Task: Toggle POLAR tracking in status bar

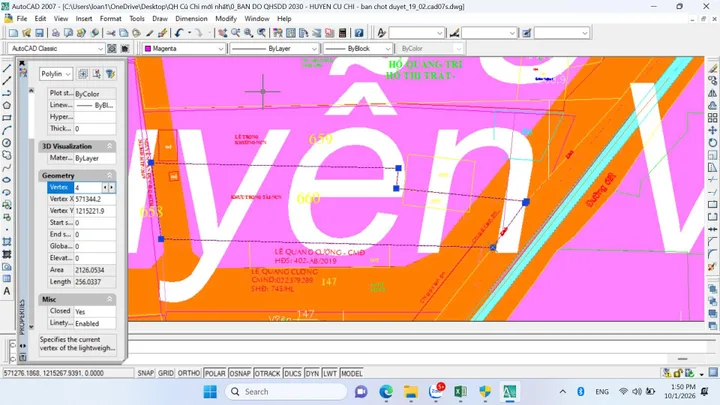Action: tap(215, 373)
